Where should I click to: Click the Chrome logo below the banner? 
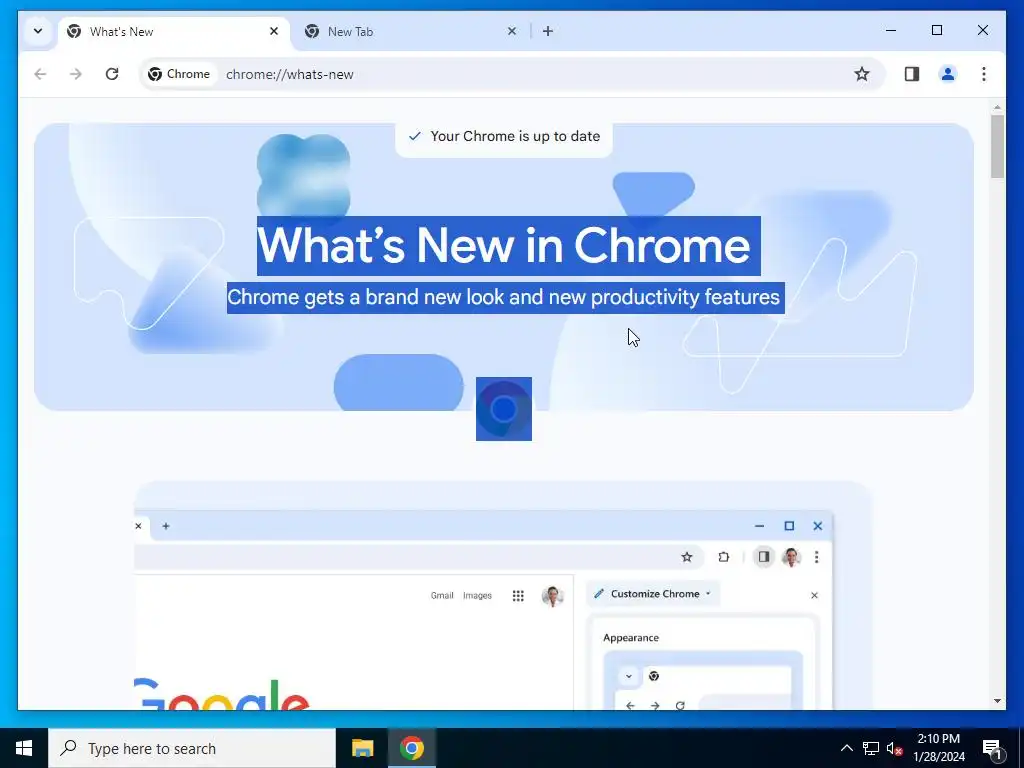click(504, 409)
